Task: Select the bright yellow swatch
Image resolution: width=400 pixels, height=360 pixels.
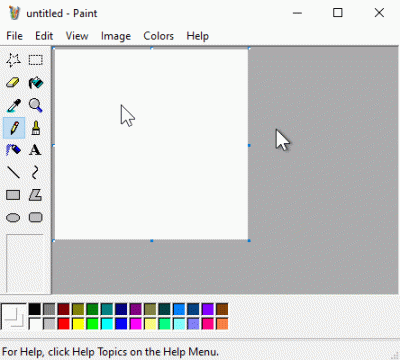Action: (x=78, y=324)
